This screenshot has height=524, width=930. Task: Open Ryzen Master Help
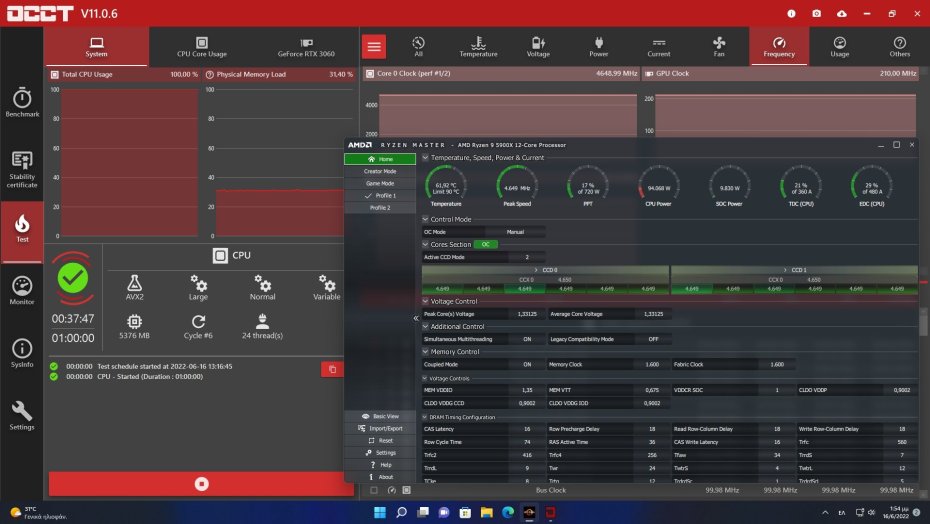(380, 465)
